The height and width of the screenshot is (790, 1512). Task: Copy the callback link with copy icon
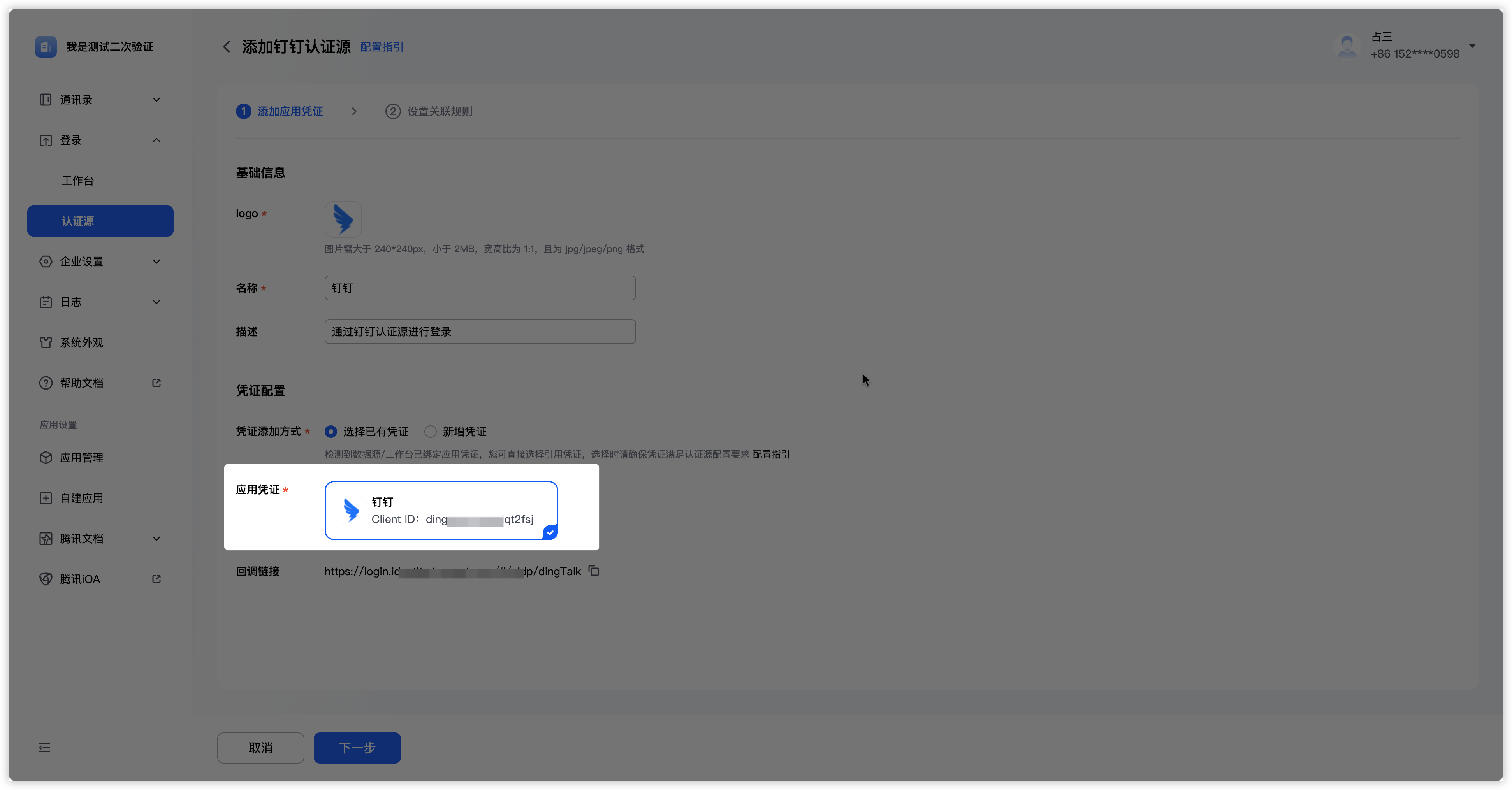(x=594, y=571)
